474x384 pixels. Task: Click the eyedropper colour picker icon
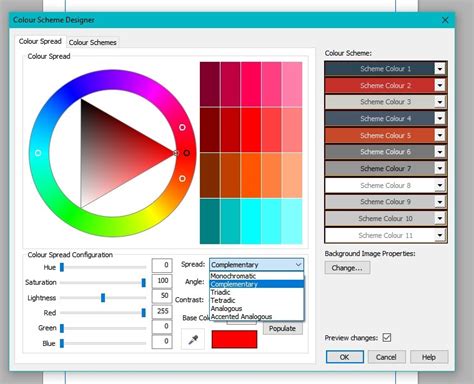click(x=193, y=339)
